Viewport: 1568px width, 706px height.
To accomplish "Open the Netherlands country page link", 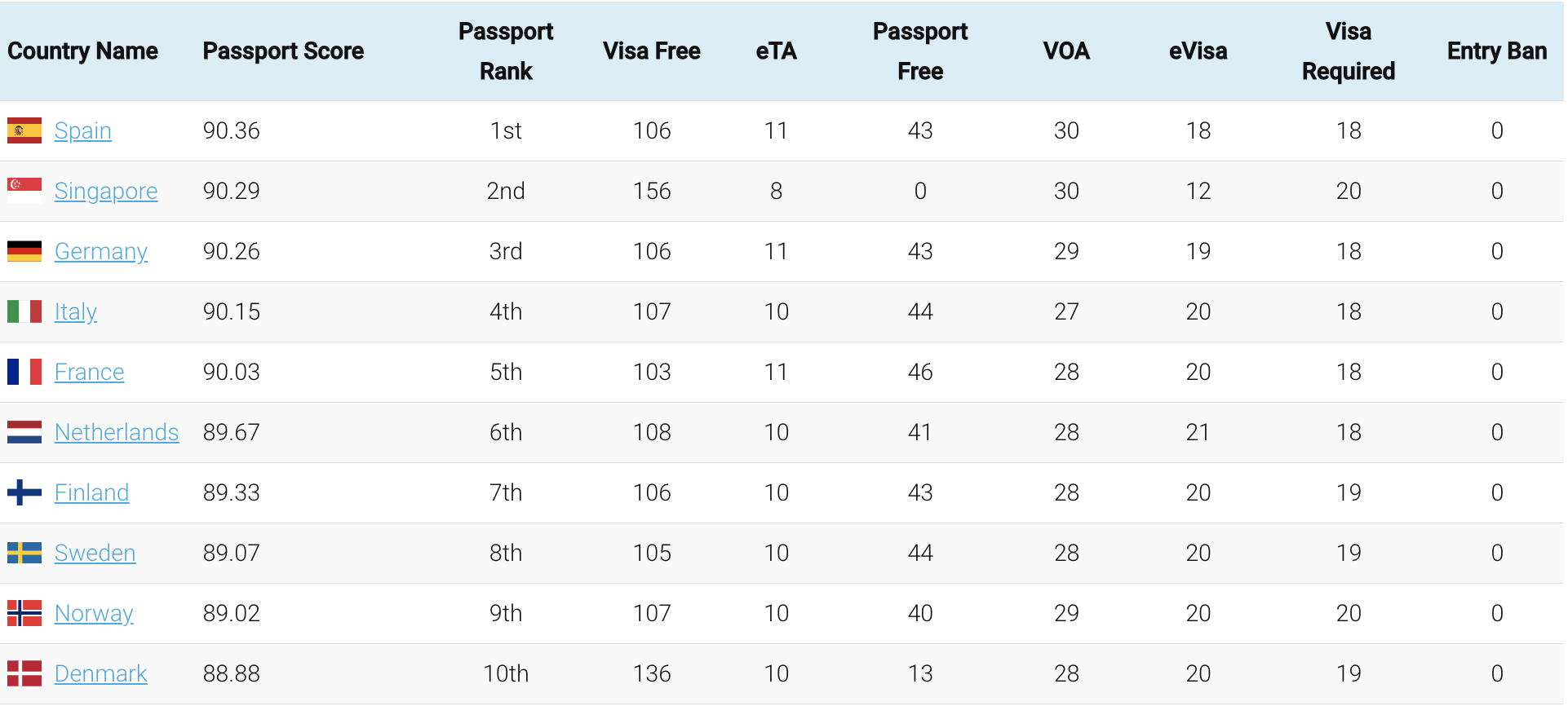I will point(117,432).
